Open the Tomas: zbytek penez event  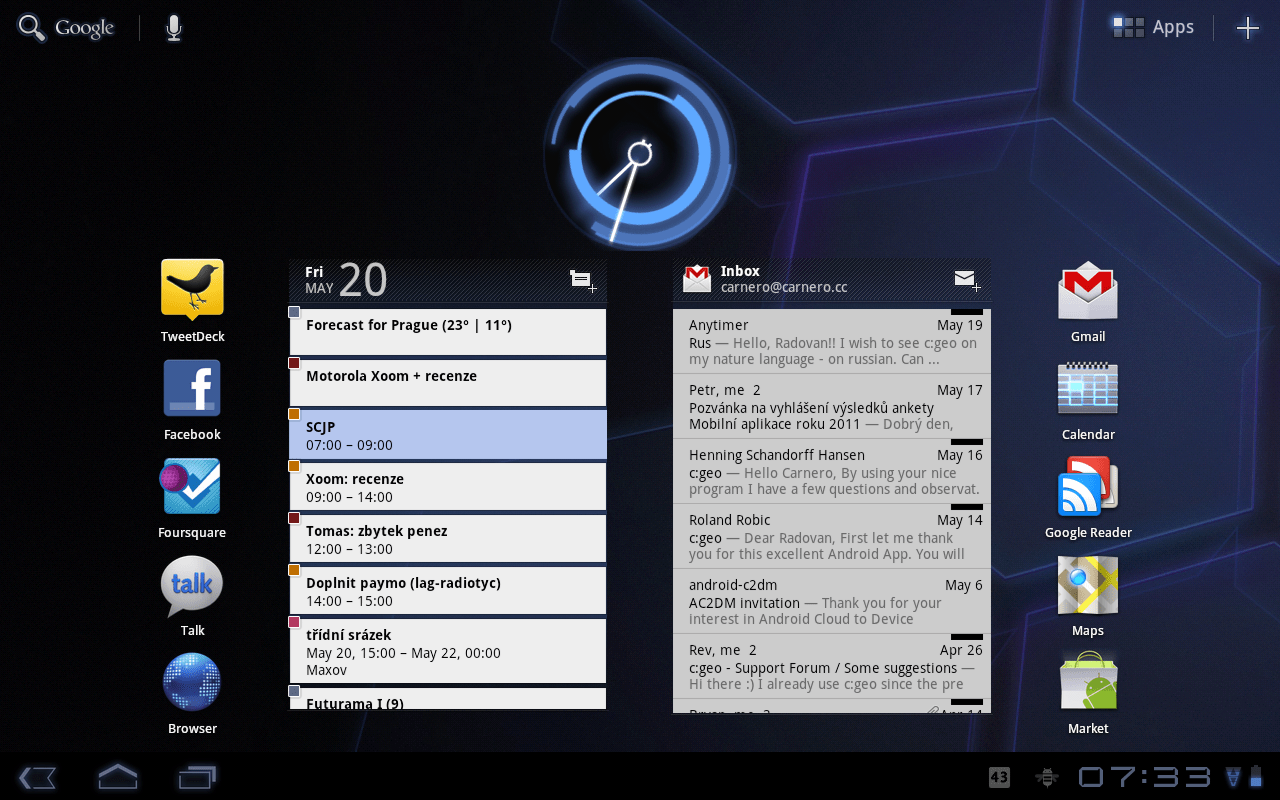click(448, 539)
